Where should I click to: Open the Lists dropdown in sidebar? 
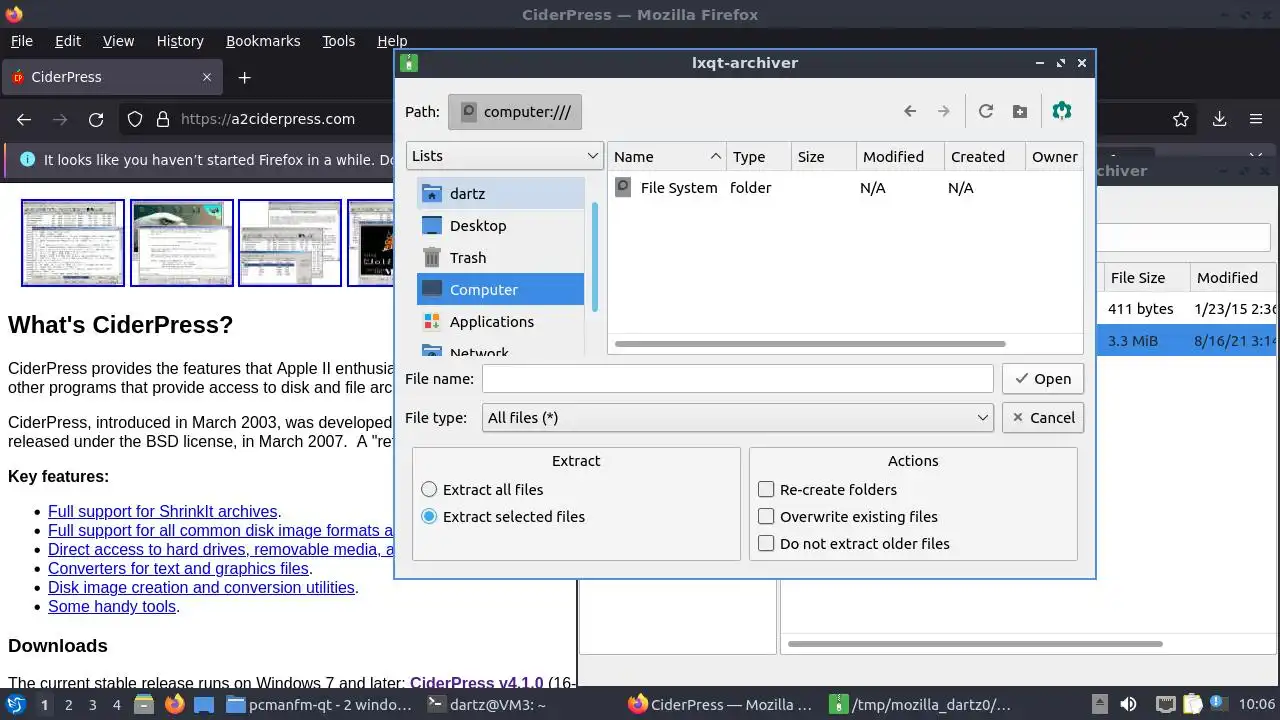click(505, 156)
